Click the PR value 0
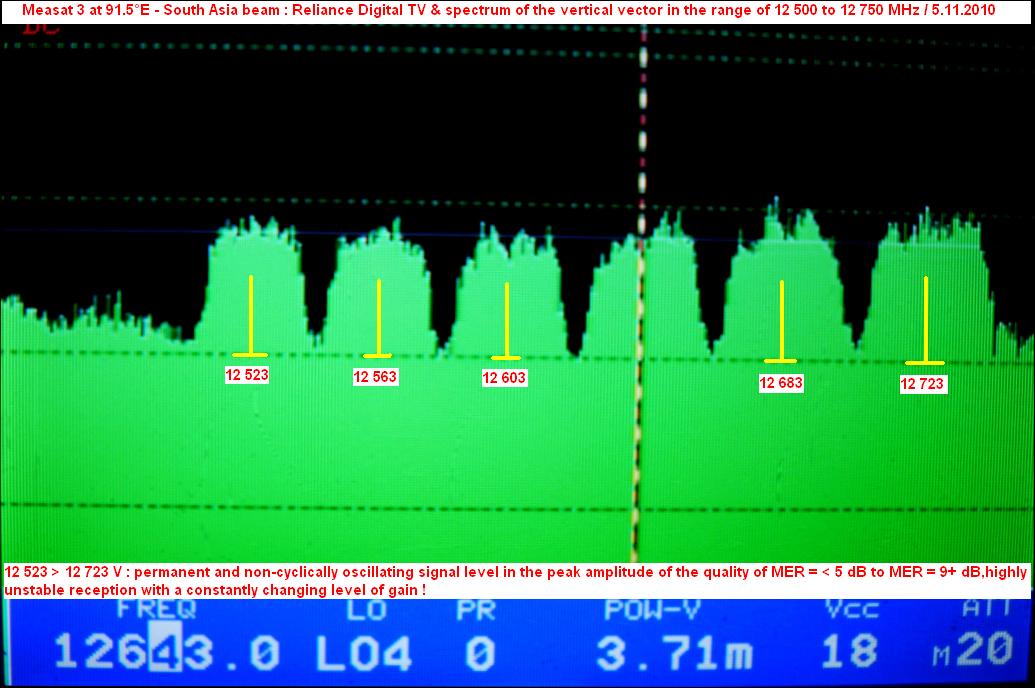1035x688 pixels. click(x=480, y=654)
